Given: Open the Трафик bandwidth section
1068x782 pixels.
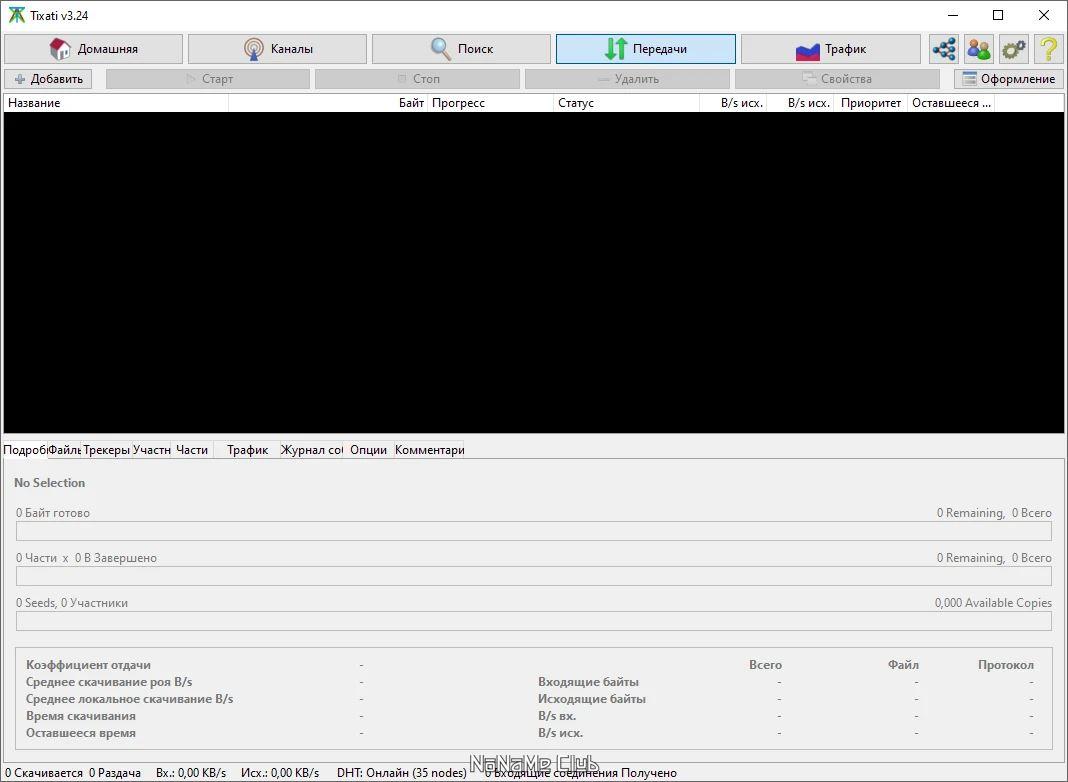Looking at the screenshot, I should click(830, 49).
